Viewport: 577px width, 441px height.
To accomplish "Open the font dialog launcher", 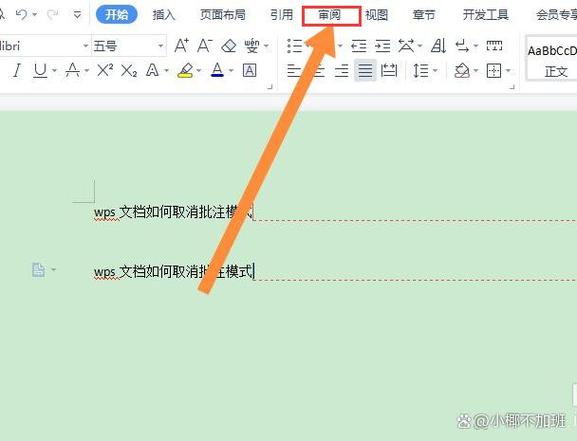I will pos(270,87).
